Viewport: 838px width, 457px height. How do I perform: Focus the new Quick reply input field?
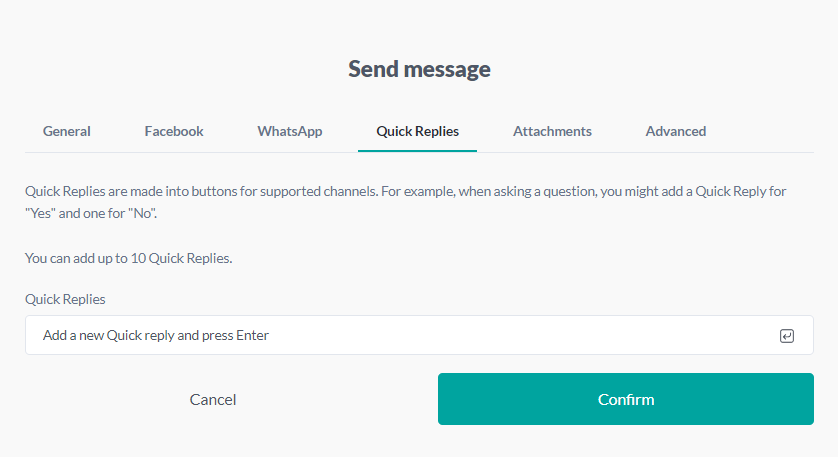click(400, 336)
